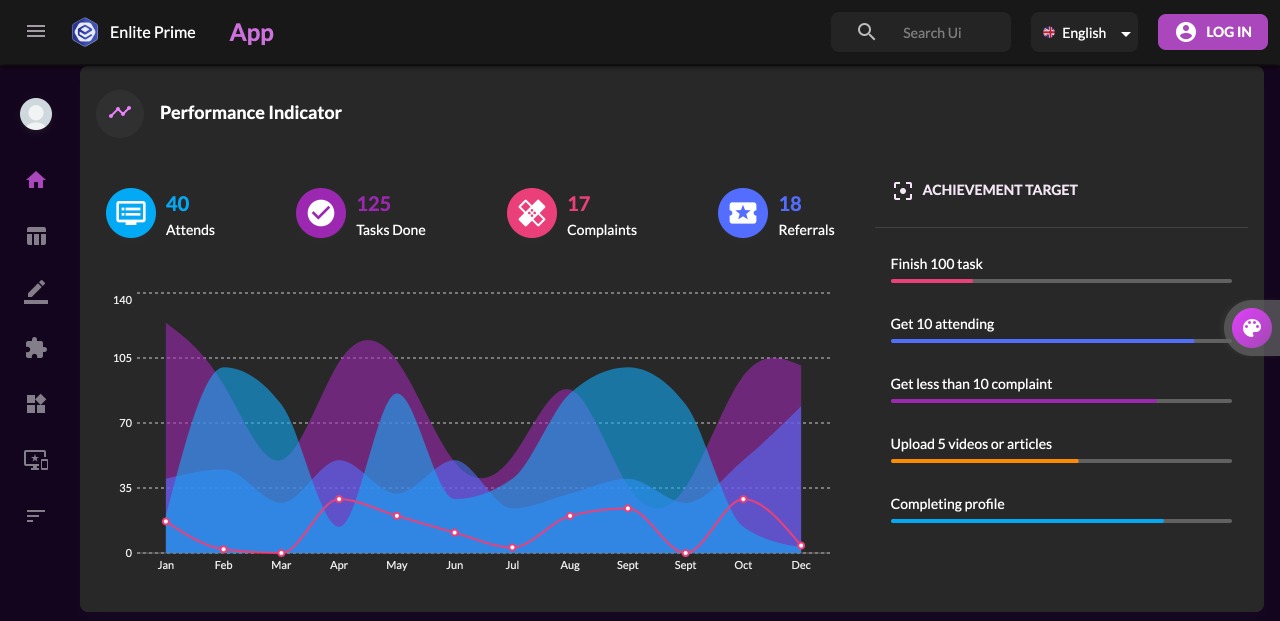Click the Search Ui input field
Image resolution: width=1280 pixels, height=621 pixels.
click(x=932, y=33)
